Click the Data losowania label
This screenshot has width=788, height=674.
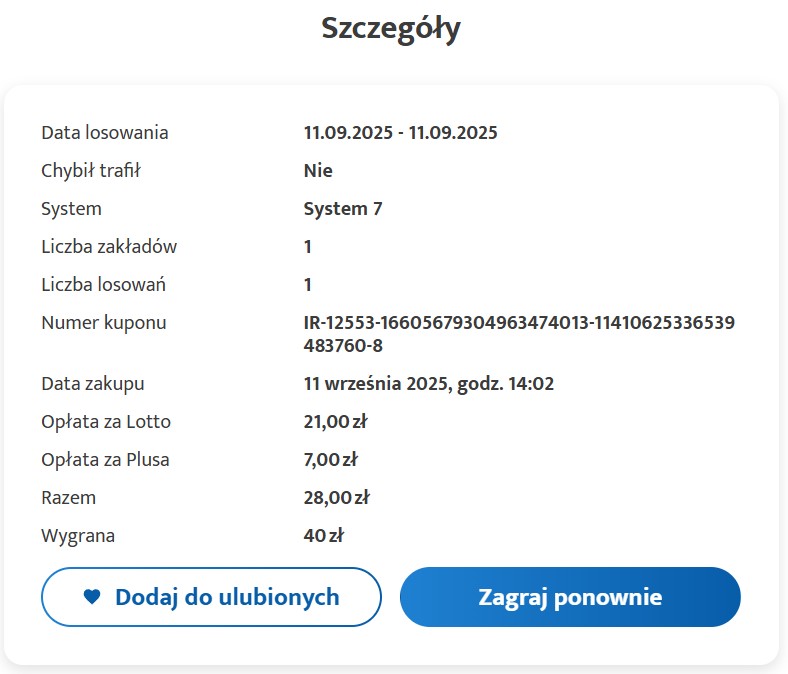(105, 133)
